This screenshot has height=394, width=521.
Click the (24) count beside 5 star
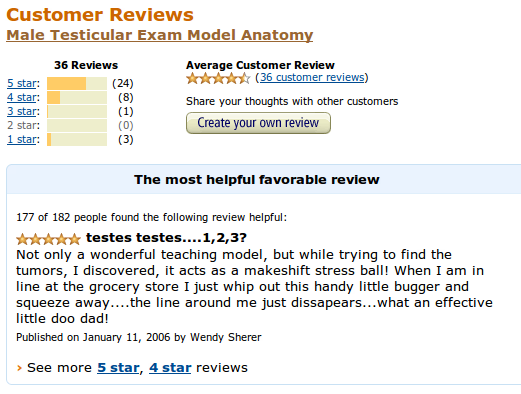pos(123,83)
